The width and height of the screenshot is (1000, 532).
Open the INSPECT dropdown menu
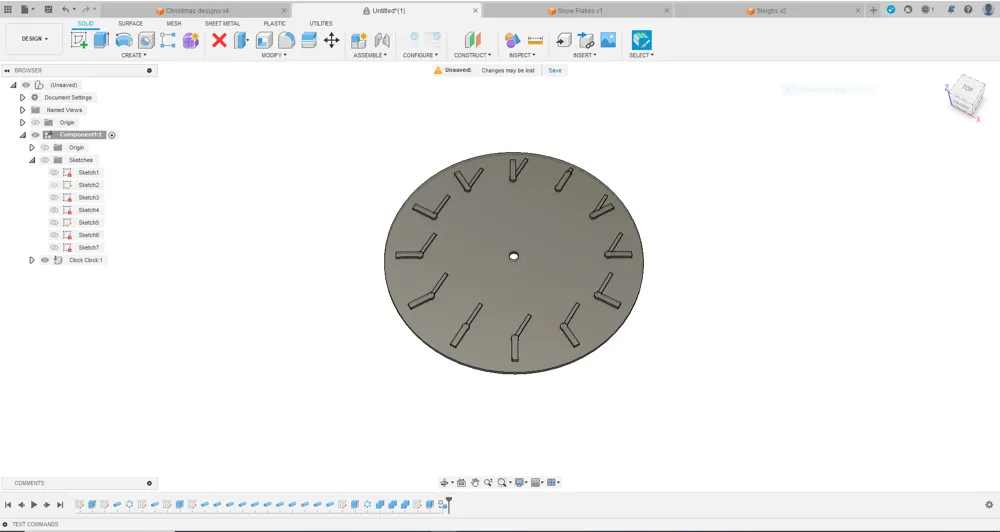[522, 55]
